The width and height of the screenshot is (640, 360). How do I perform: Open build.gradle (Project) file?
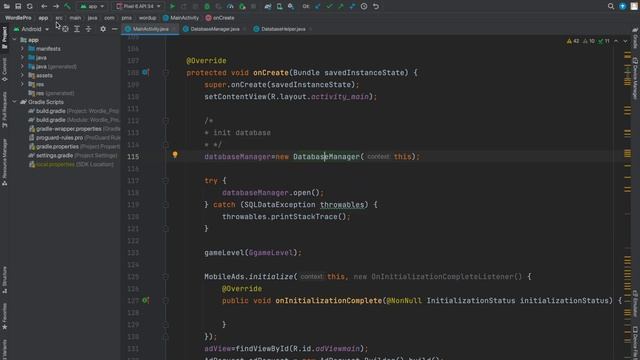click(73, 111)
